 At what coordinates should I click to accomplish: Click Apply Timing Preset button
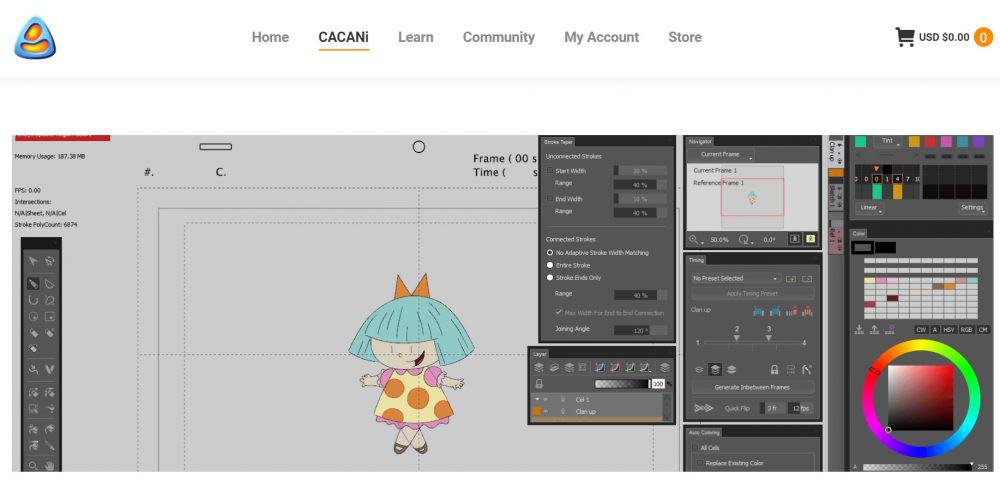(x=753, y=293)
